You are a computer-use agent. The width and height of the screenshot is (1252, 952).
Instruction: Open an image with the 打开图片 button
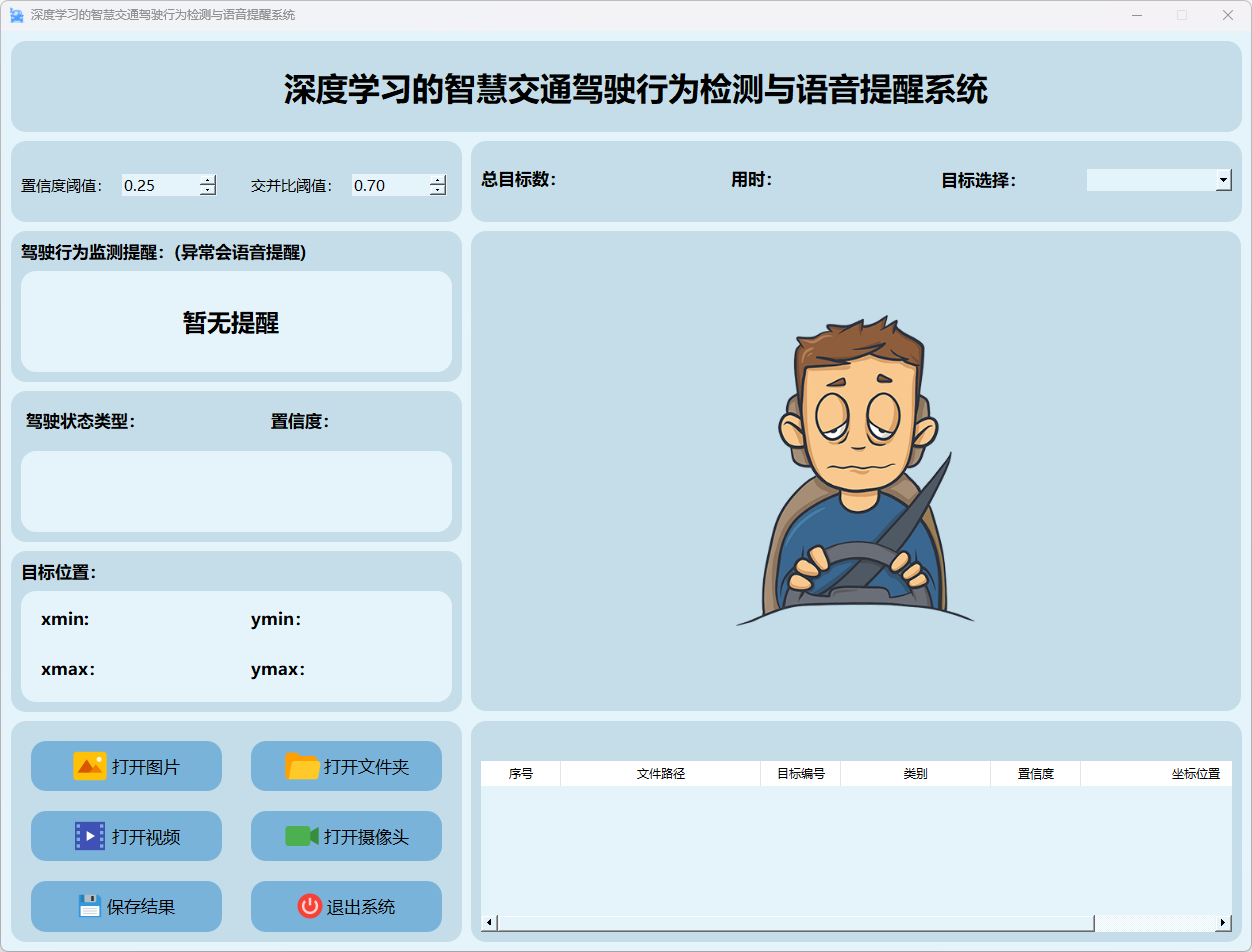(126, 766)
